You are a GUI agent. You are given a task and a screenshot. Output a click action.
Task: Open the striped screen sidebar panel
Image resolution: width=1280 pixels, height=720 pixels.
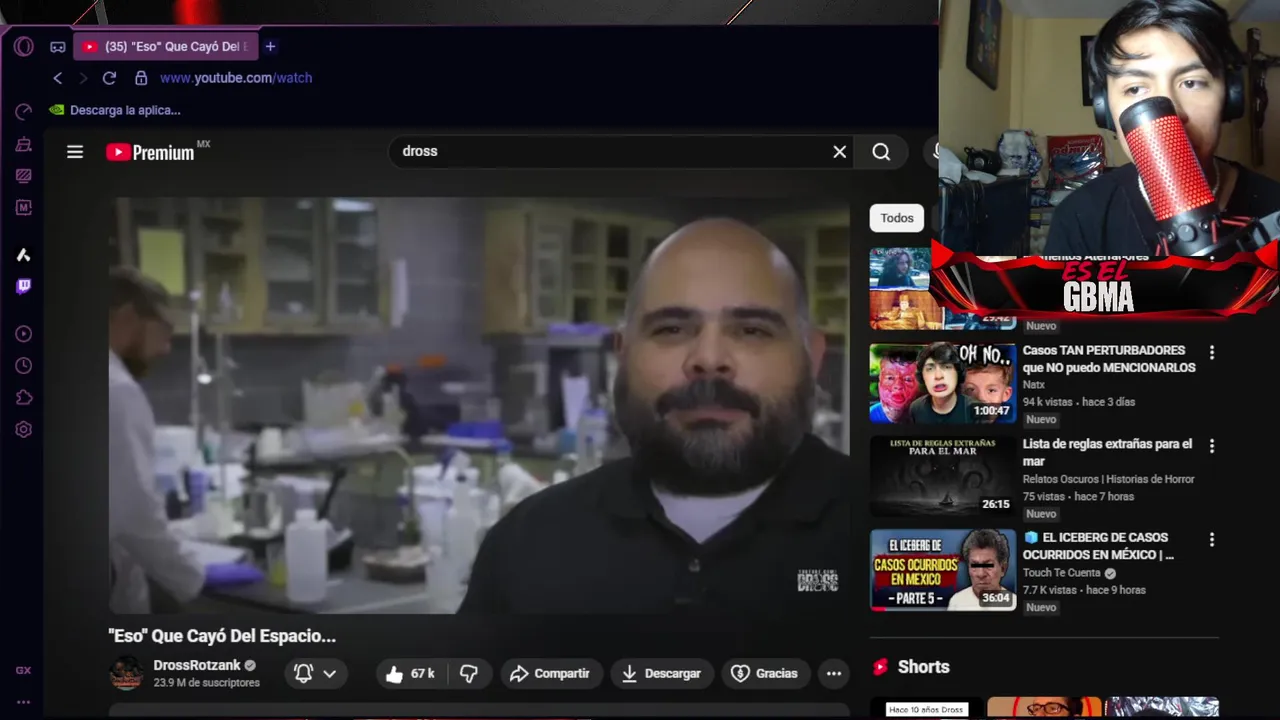point(24,176)
